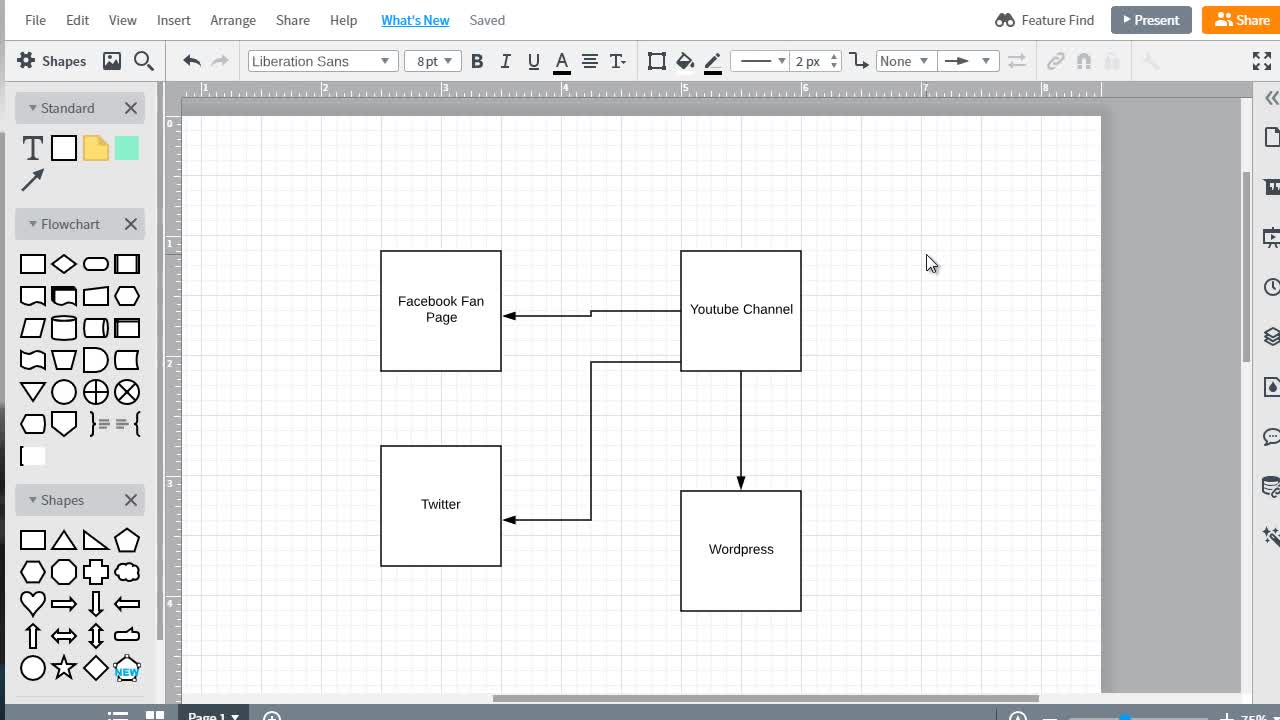The width and height of the screenshot is (1280, 720).
Task: Open the line color pencil picker
Action: tap(713, 62)
